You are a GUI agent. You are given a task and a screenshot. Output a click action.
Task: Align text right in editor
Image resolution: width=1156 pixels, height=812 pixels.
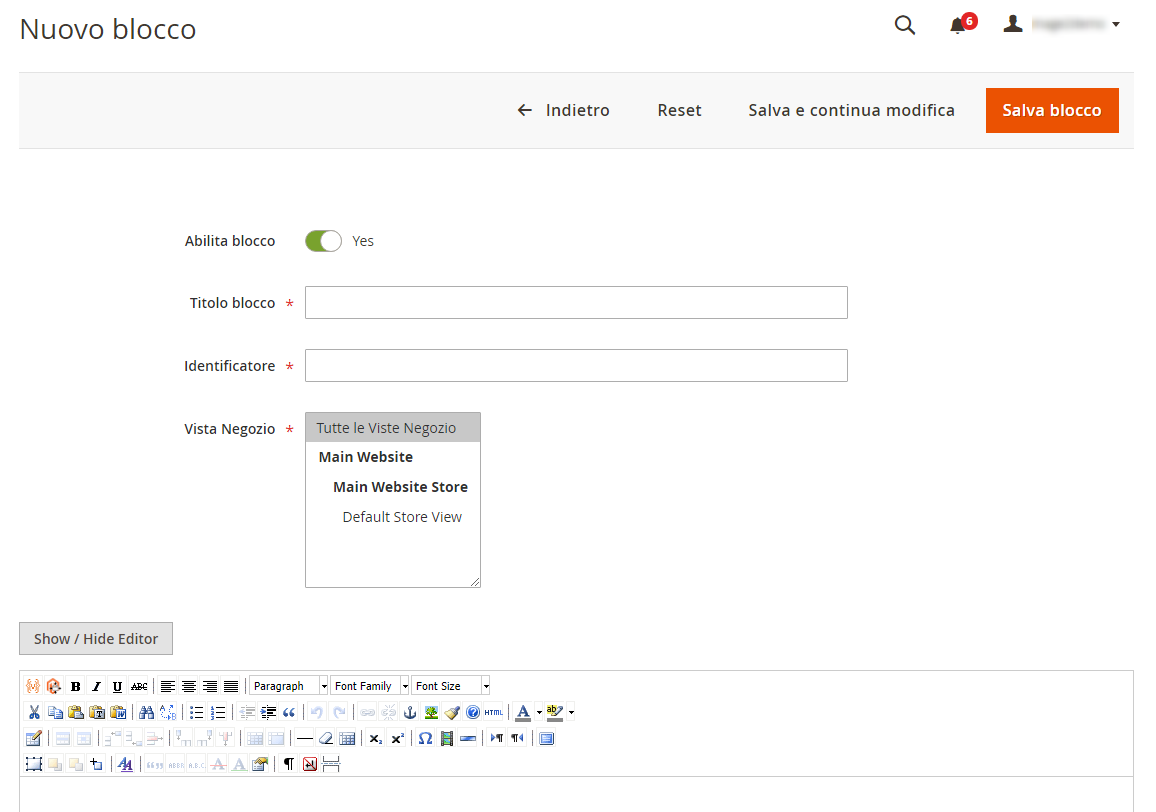pos(210,687)
